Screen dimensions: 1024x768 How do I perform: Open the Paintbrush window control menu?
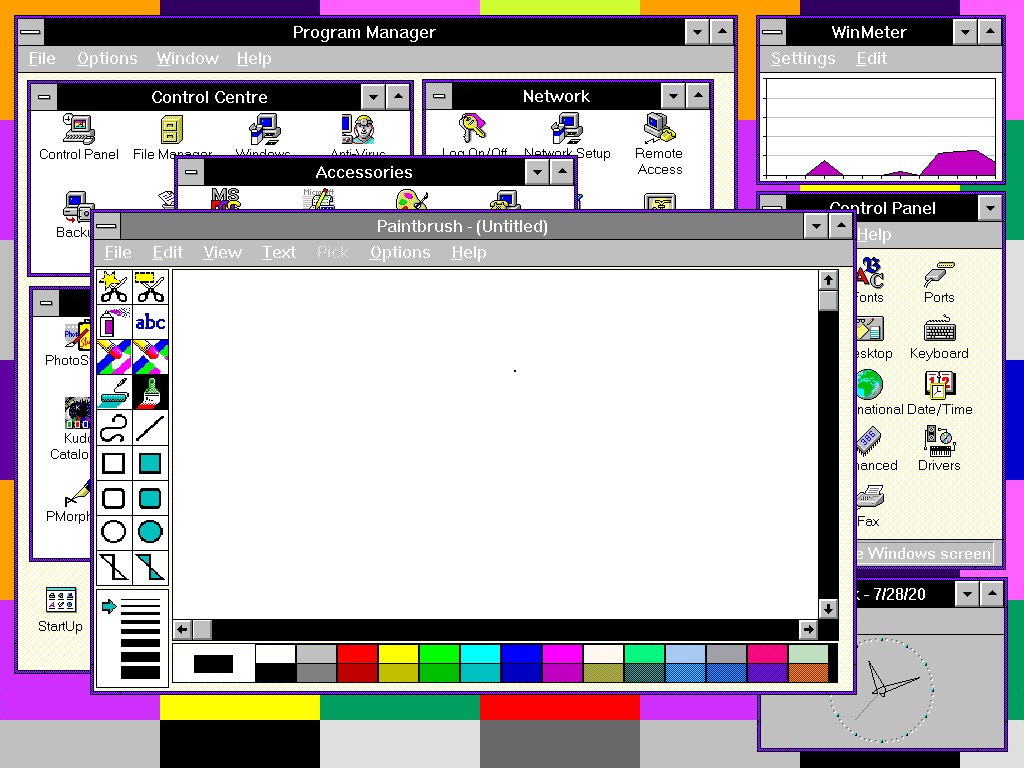click(x=107, y=226)
